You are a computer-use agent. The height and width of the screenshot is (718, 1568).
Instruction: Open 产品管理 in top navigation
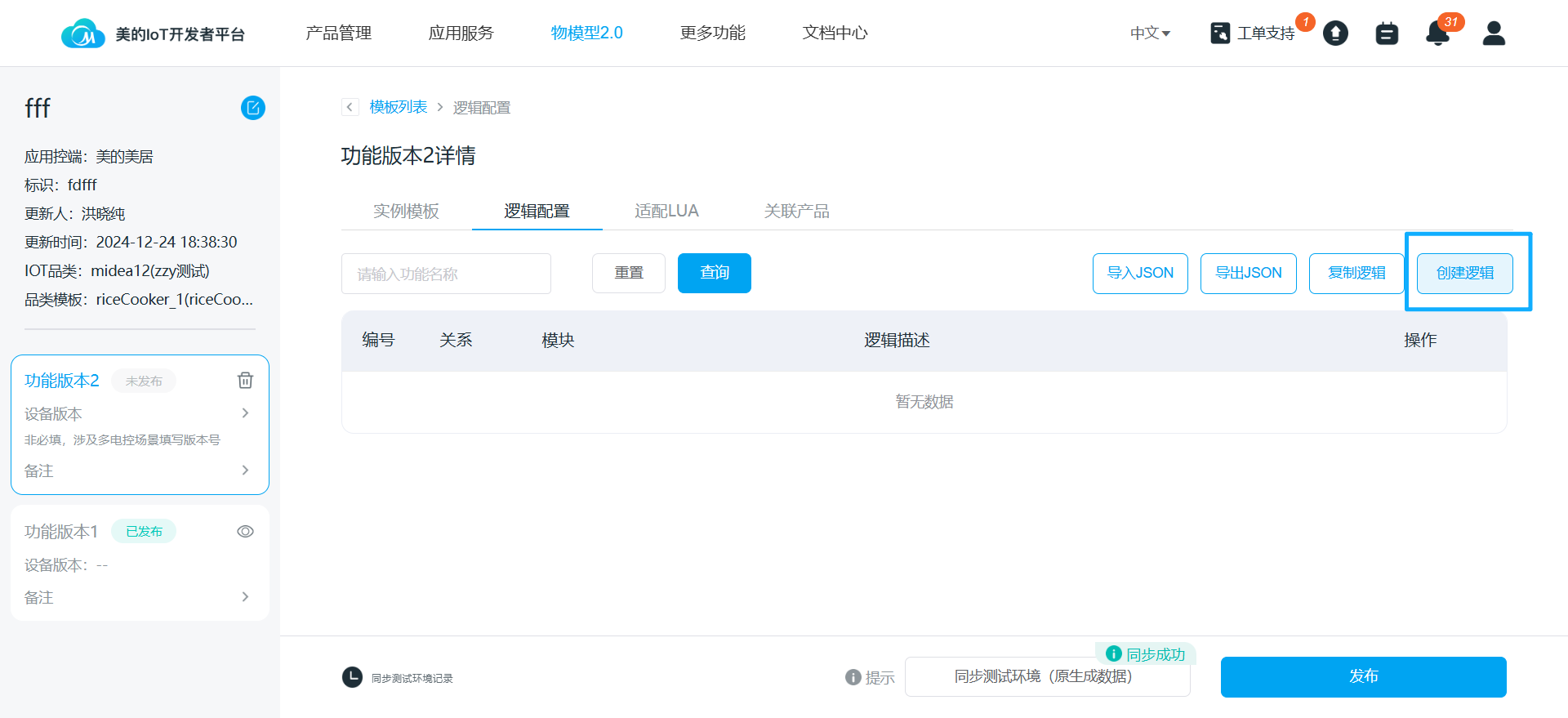point(338,33)
